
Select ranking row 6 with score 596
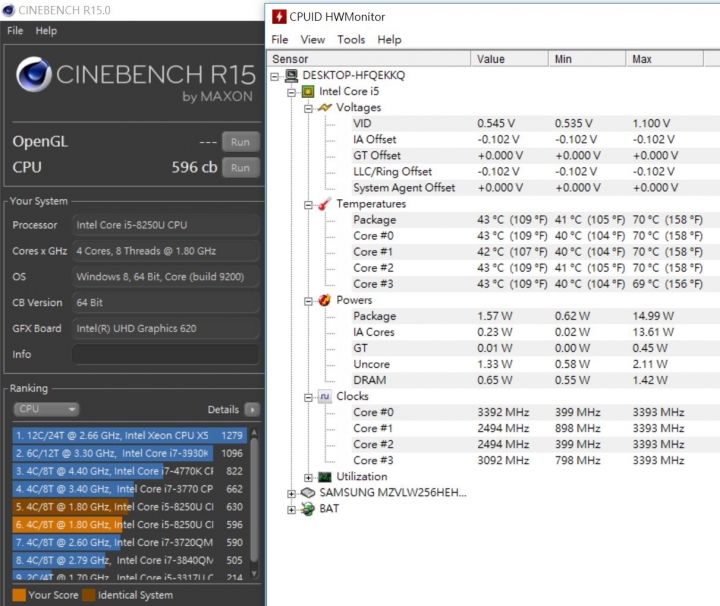pos(130,525)
